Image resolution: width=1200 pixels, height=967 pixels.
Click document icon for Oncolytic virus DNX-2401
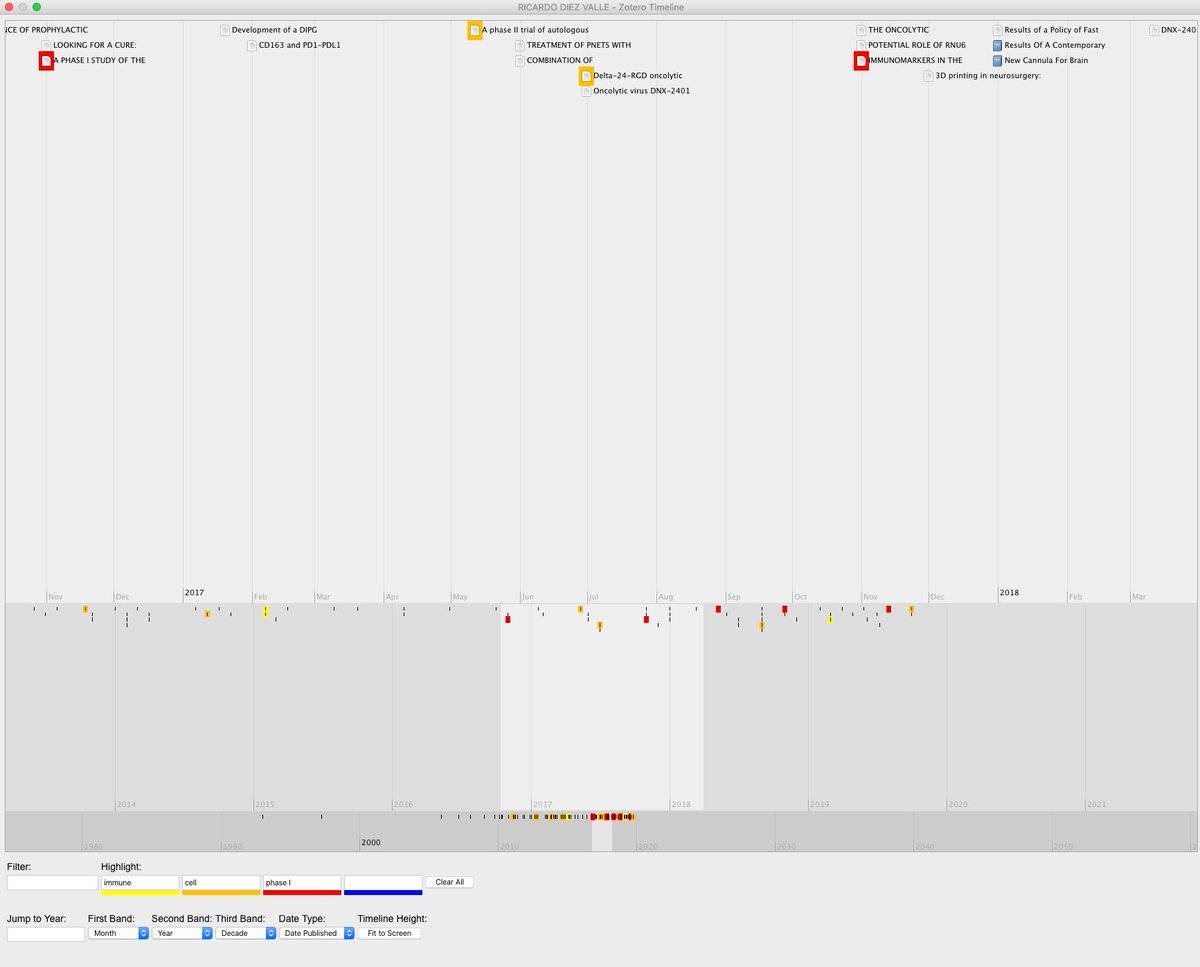coord(587,91)
